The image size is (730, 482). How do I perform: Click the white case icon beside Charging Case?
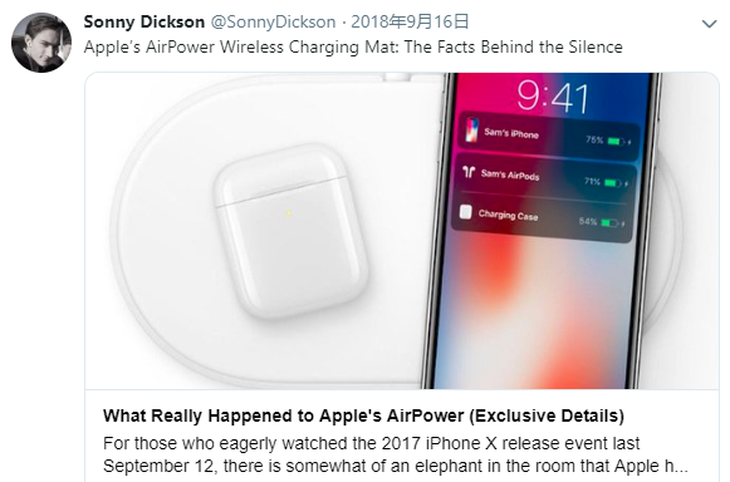(x=466, y=212)
